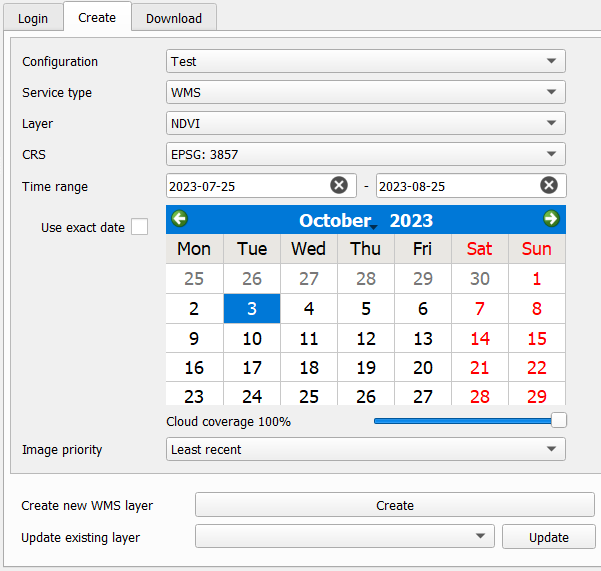Expand the Service type dropdown

pos(365,92)
